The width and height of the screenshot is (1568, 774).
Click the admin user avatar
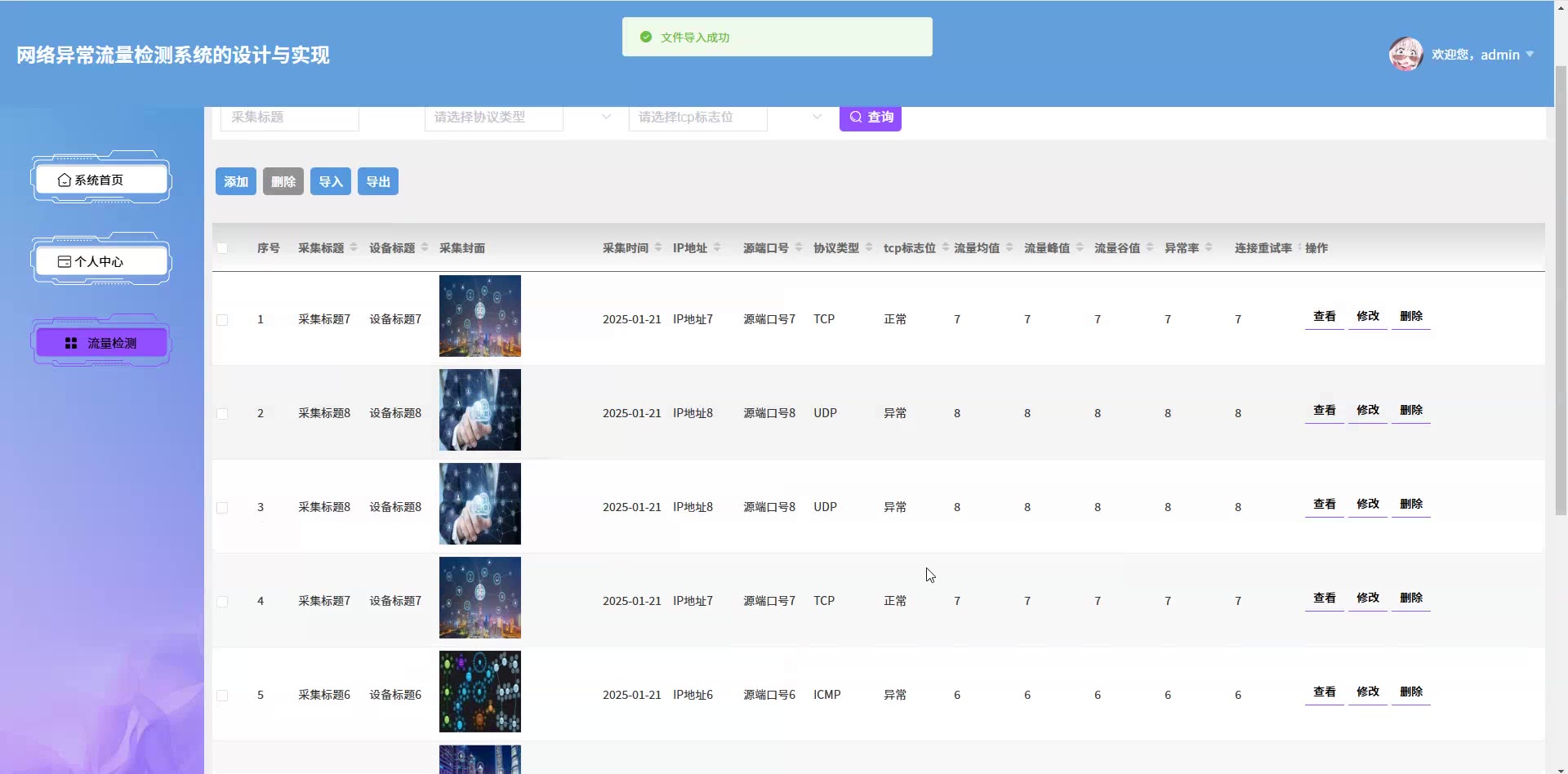[x=1405, y=54]
